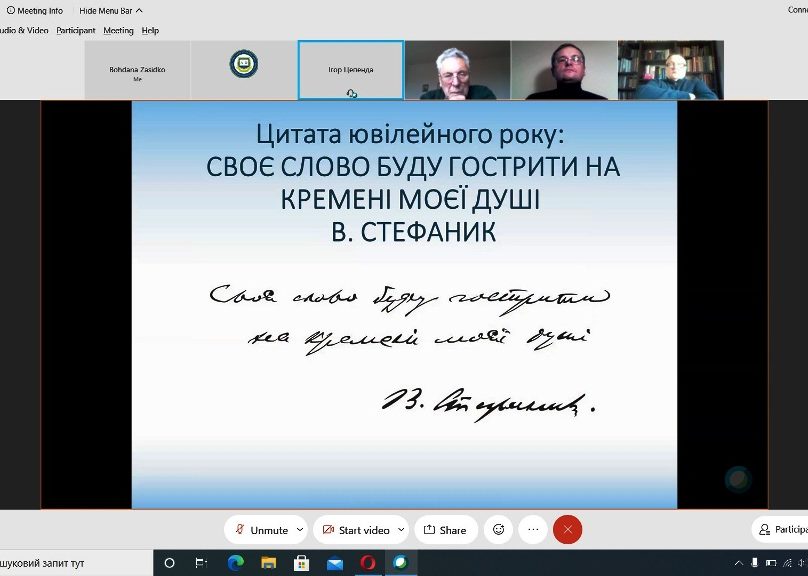This screenshot has width=808, height=576.
Task: Launch Microsoft Edge from the taskbar
Action: coord(235,563)
